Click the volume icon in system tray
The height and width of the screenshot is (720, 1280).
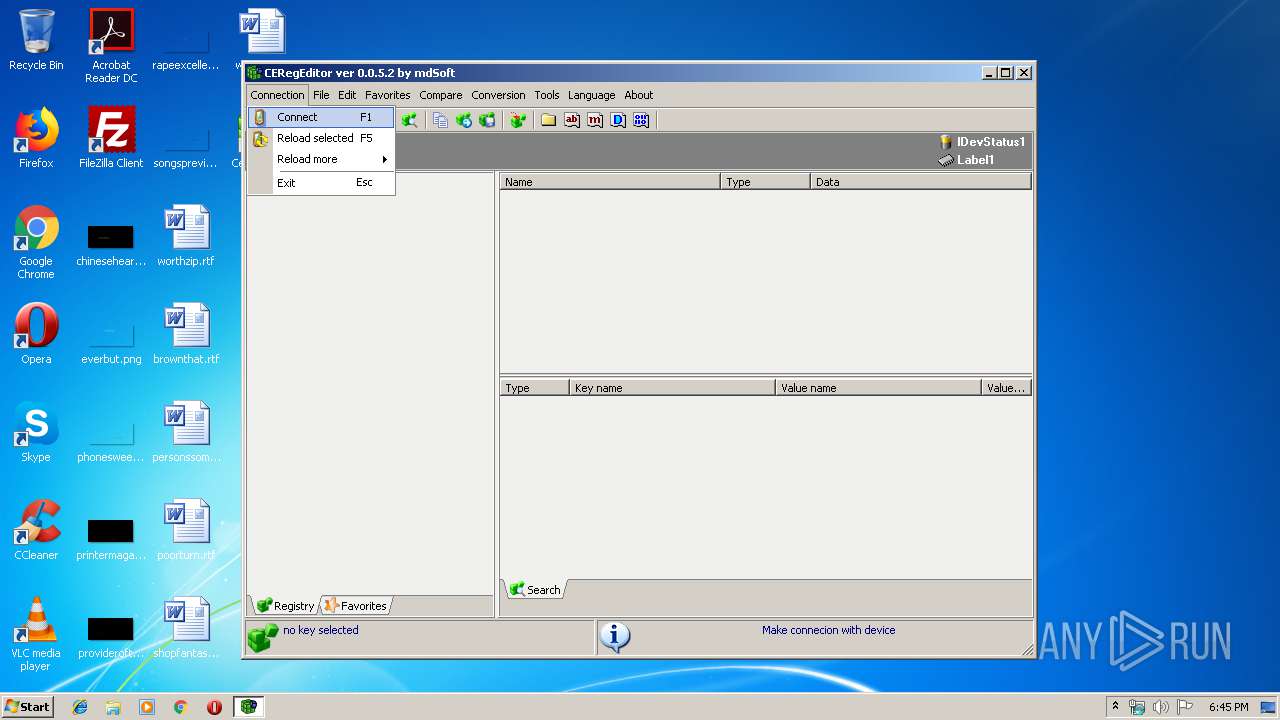click(x=1161, y=707)
